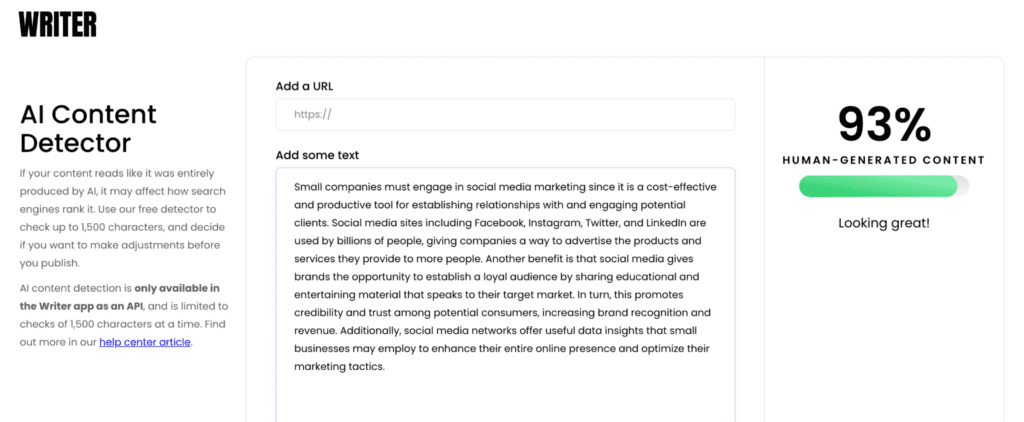
Task: Click the grey unfilled end of the score bar
Action: 963,186
